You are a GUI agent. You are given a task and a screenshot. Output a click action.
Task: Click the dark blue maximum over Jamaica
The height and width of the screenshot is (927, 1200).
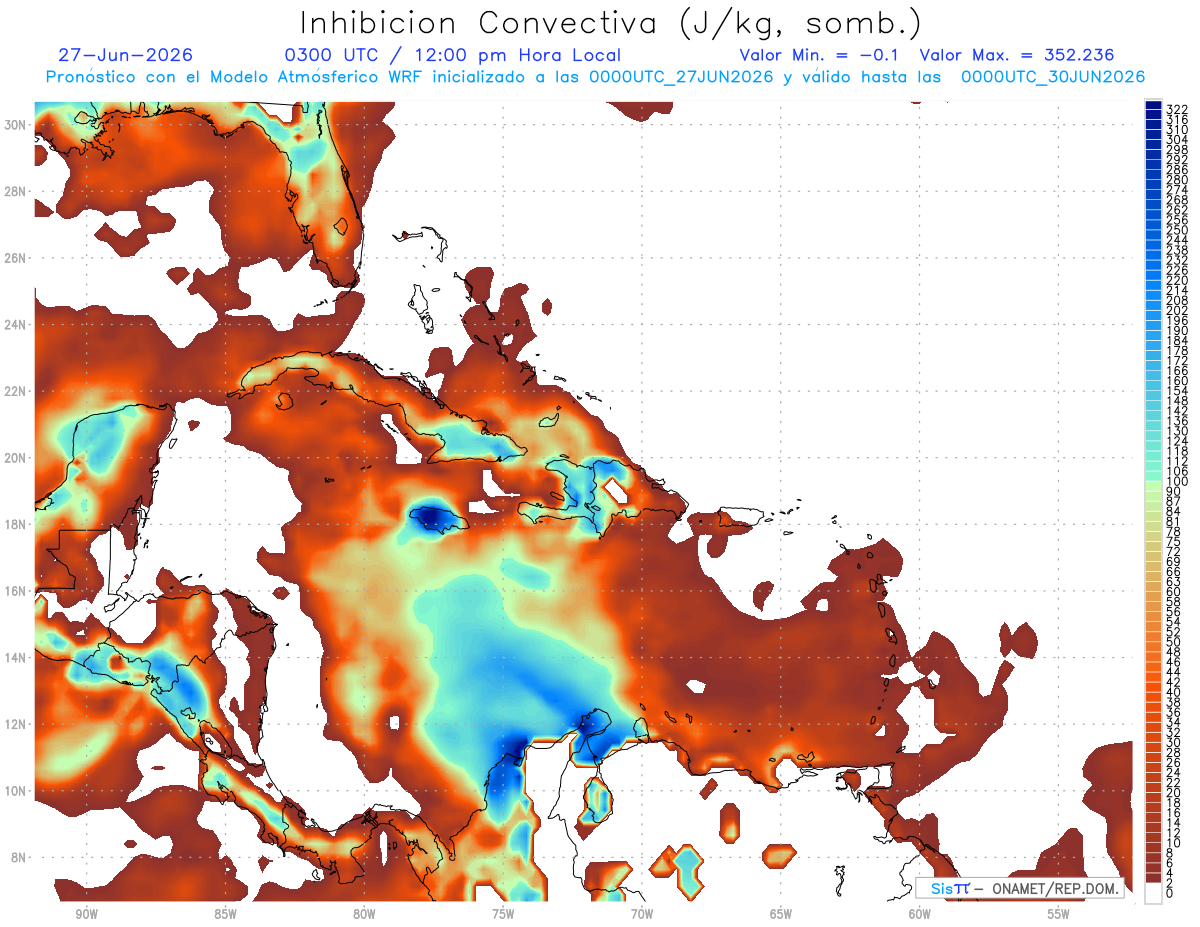click(430, 516)
